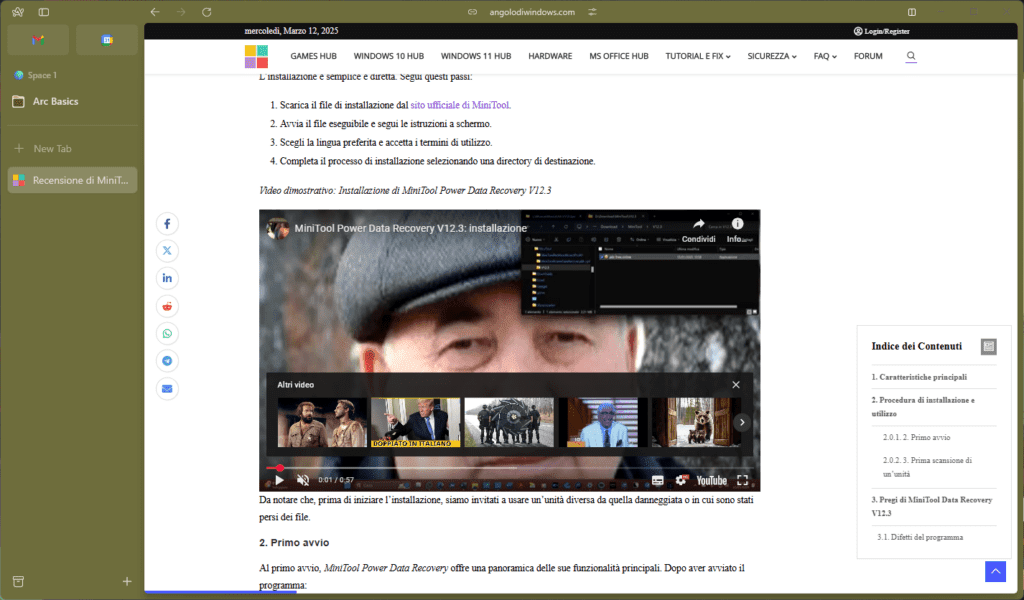Play the video with the play button
This screenshot has height=600, width=1024.
point(279,480)
